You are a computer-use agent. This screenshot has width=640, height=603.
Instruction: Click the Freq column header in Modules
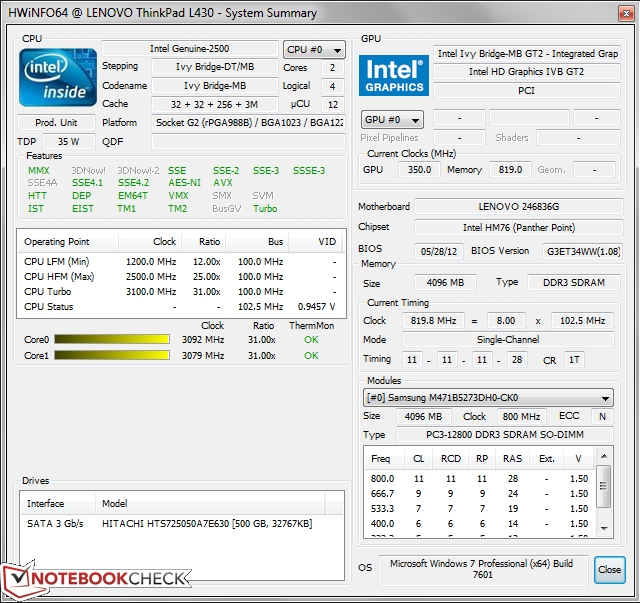click(384, 458)
